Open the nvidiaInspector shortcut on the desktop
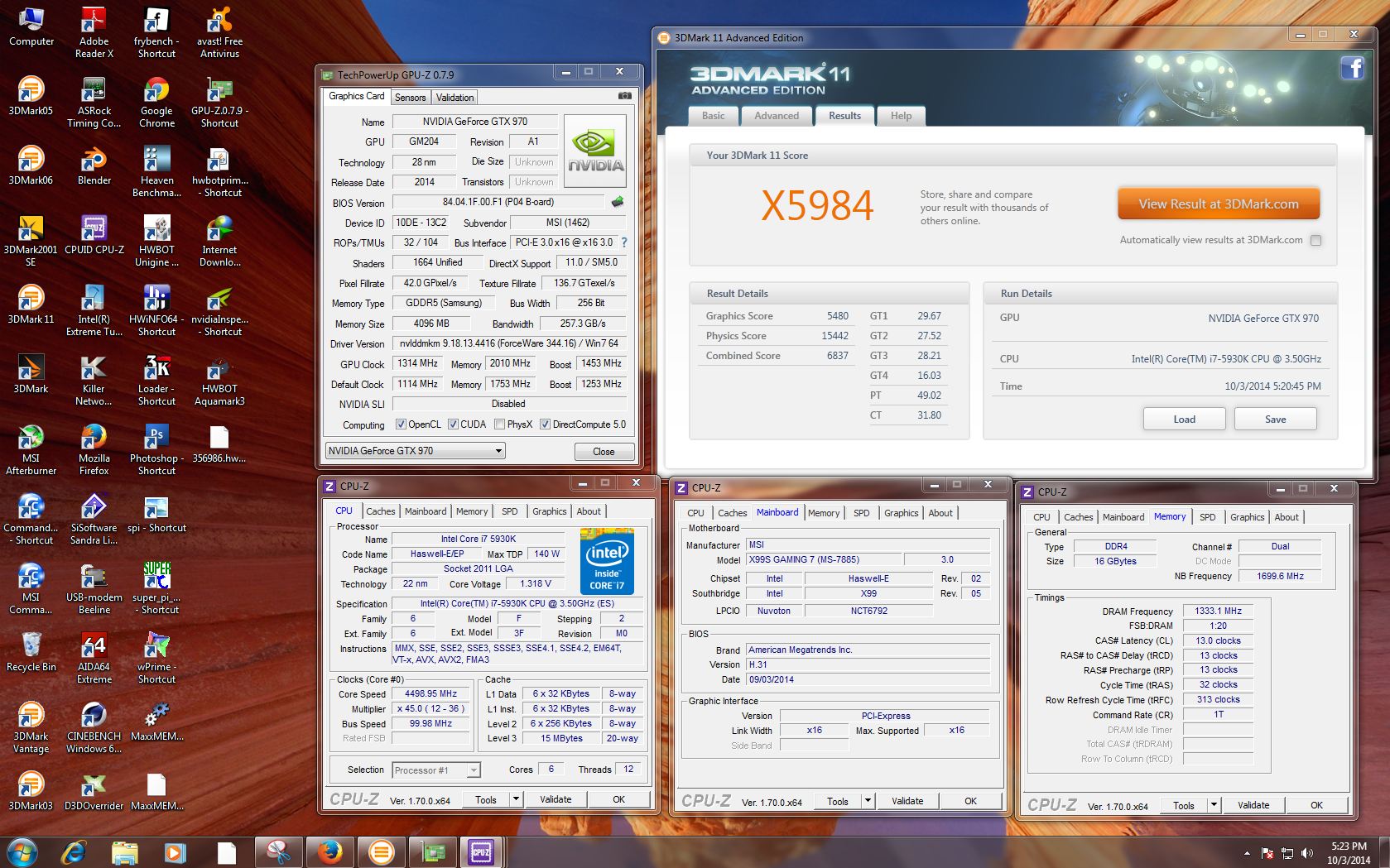The image size is (1390, 868). coord(219,310)
